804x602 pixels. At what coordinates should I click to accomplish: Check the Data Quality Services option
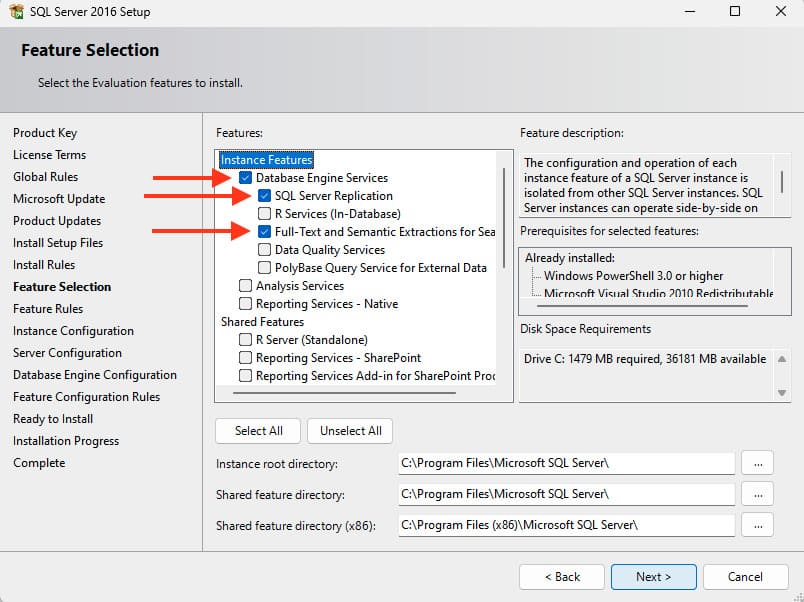[x=264, y=250]
